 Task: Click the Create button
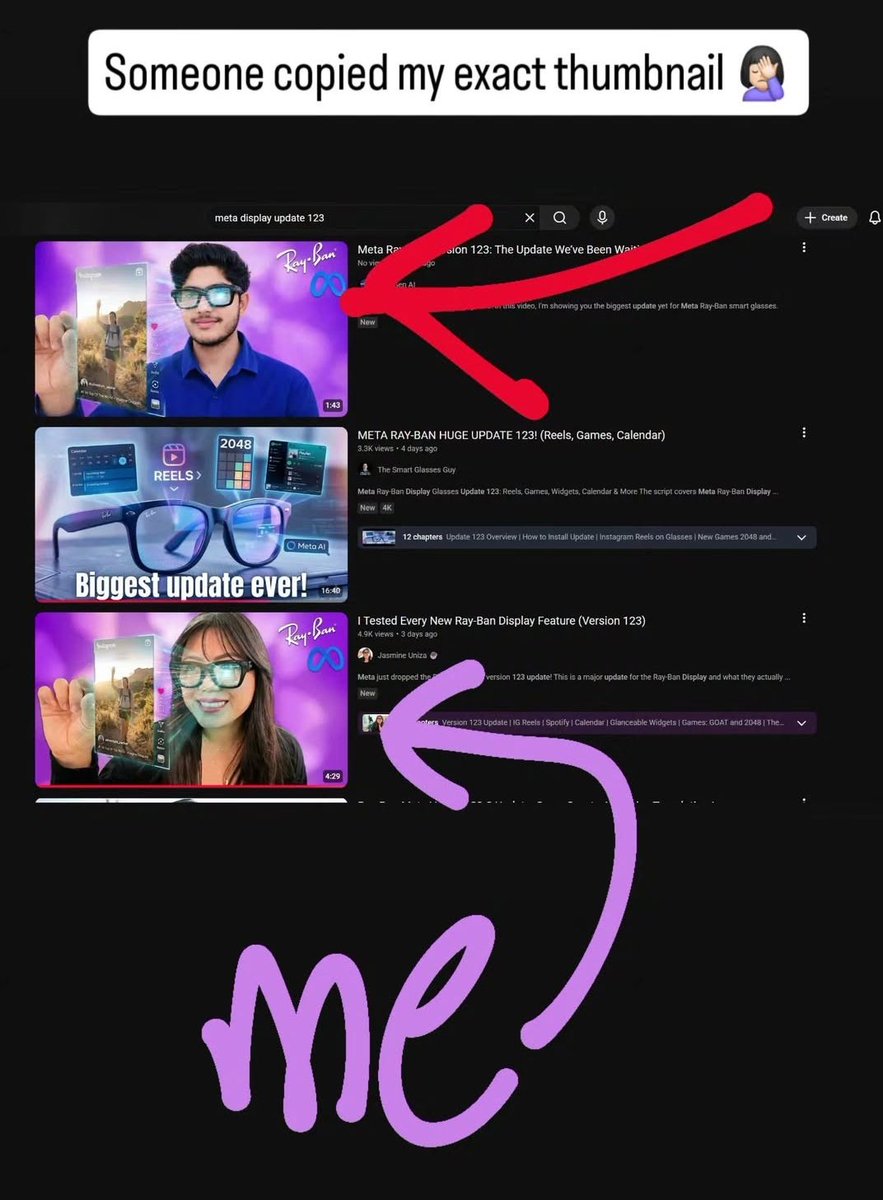pos(827,217)
